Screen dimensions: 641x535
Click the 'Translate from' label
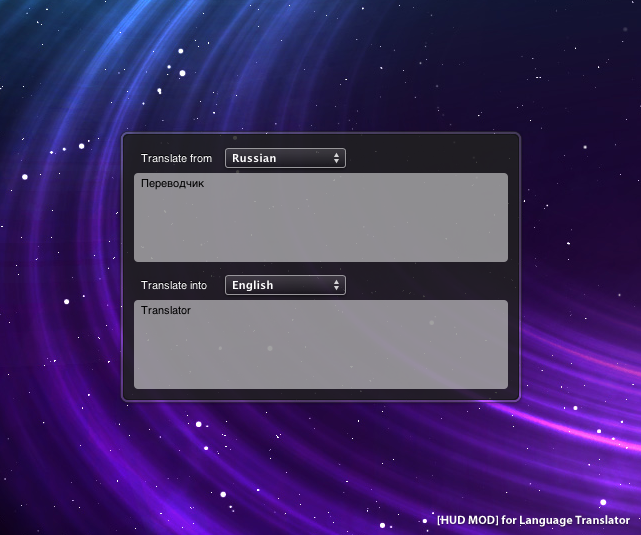coord(176,158)
